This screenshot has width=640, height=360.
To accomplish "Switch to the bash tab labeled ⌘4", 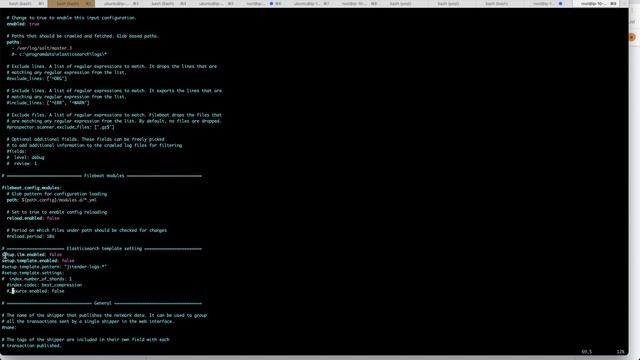I will point(167,4).
